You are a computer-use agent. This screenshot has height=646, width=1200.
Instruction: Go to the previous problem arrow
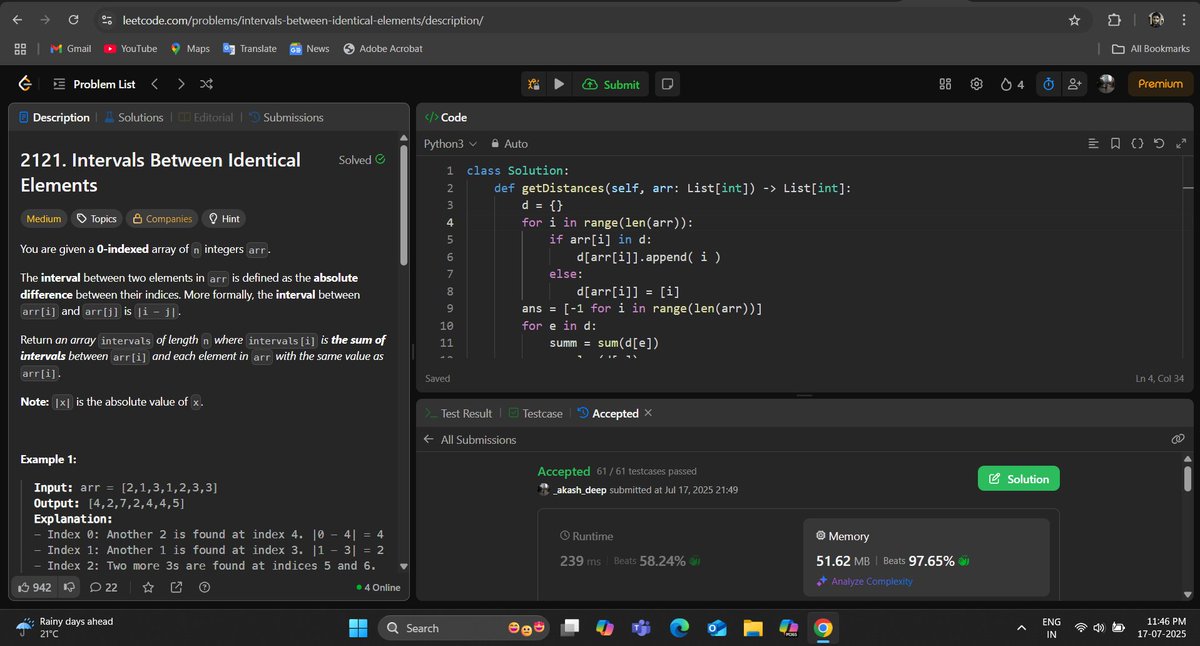pyautogui.click(x=154, y=84)
